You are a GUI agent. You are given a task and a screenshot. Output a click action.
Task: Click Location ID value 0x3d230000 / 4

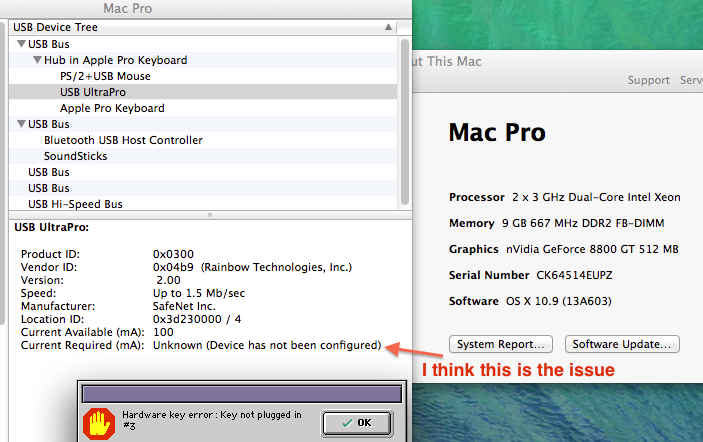click(x=197, y=319)
